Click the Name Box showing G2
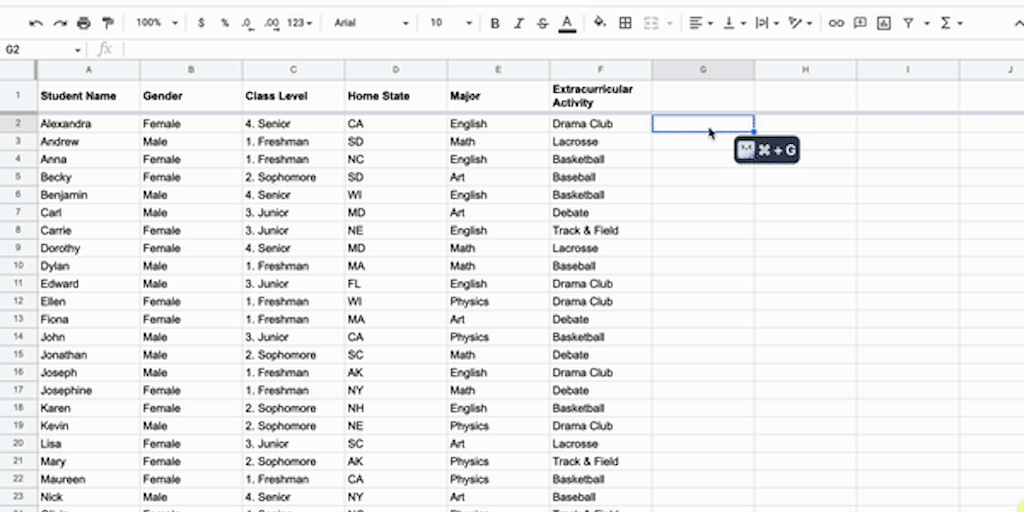1024x512 pixels. click(x=40, y=49)
